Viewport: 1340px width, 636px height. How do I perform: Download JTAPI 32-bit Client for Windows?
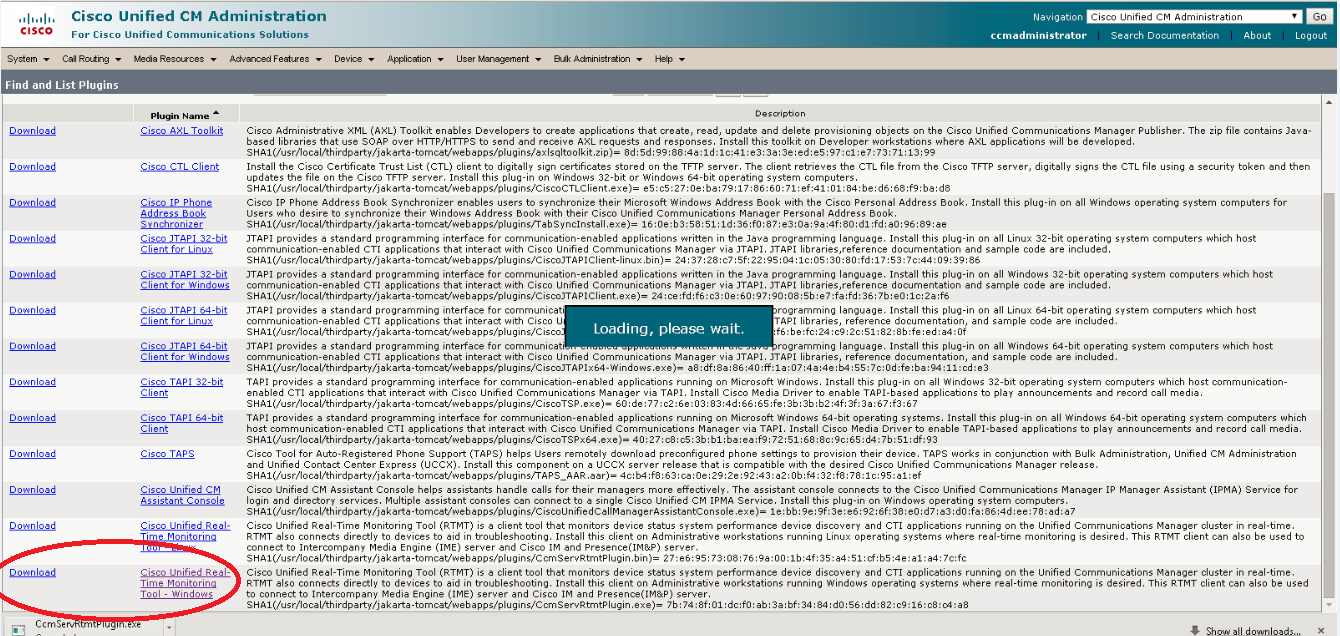(x=32, y=275)
